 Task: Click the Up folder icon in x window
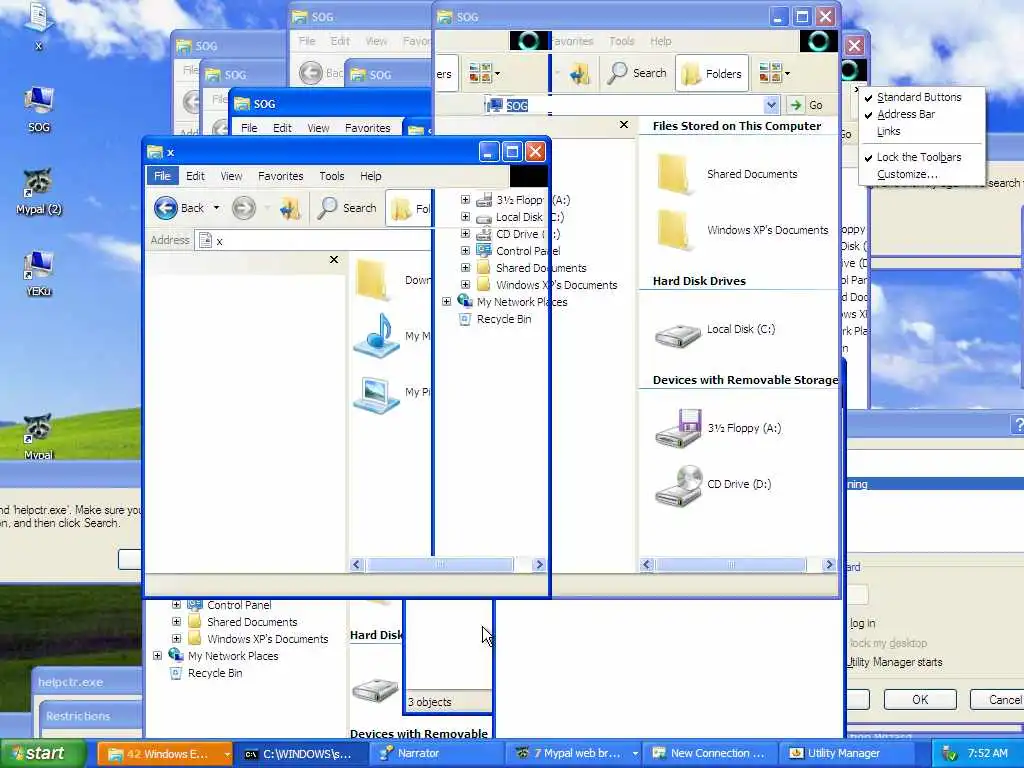point(290,208)
